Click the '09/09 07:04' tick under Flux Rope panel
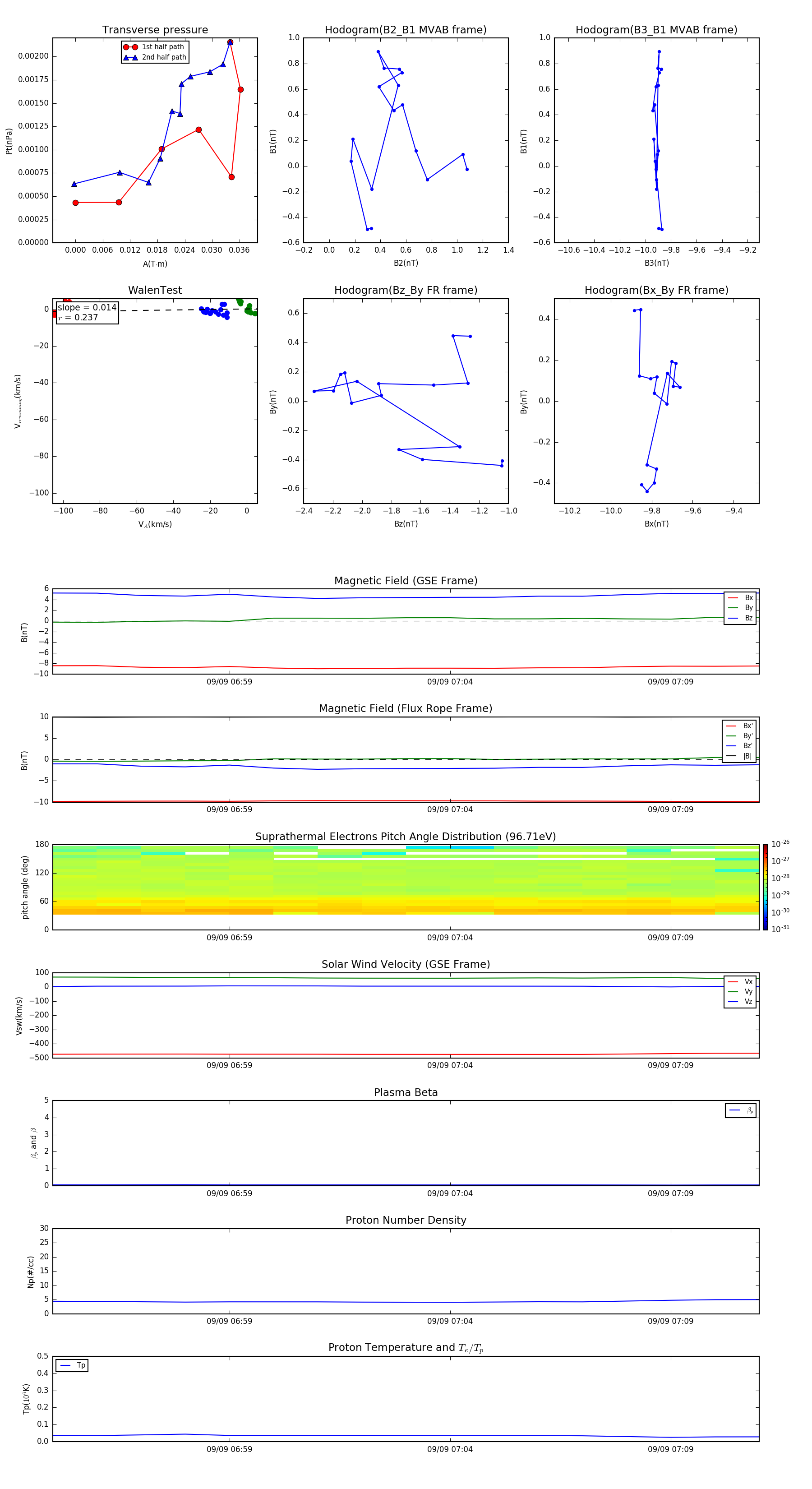The image size is (812, 1489). [450, 810]
